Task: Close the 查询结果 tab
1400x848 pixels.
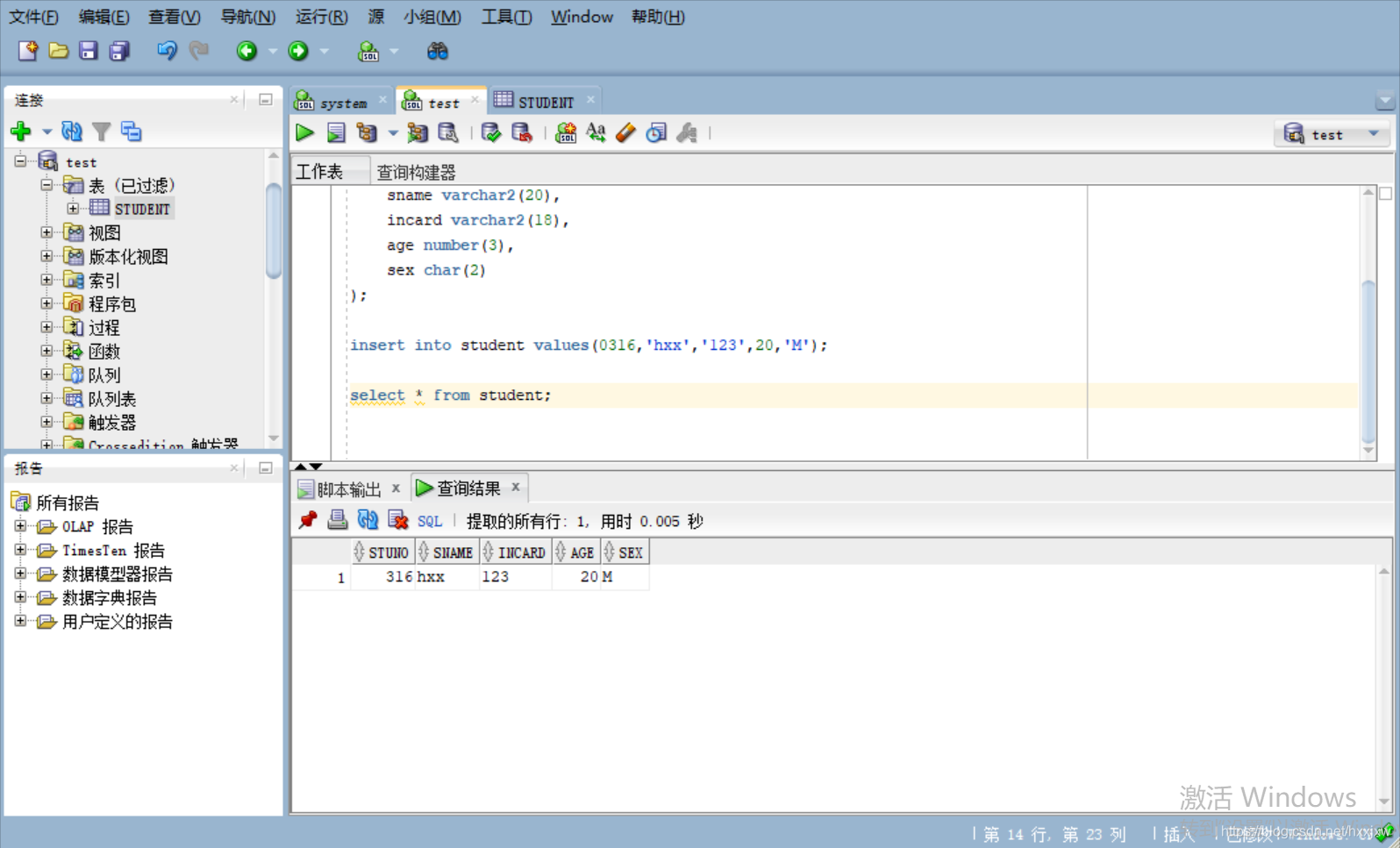Action: pos(516,487)
